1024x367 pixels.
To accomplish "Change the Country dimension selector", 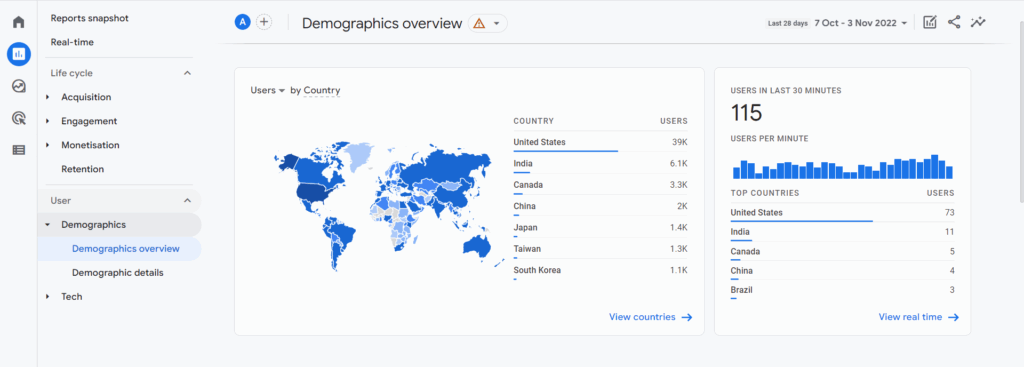I will click(321, 90).
